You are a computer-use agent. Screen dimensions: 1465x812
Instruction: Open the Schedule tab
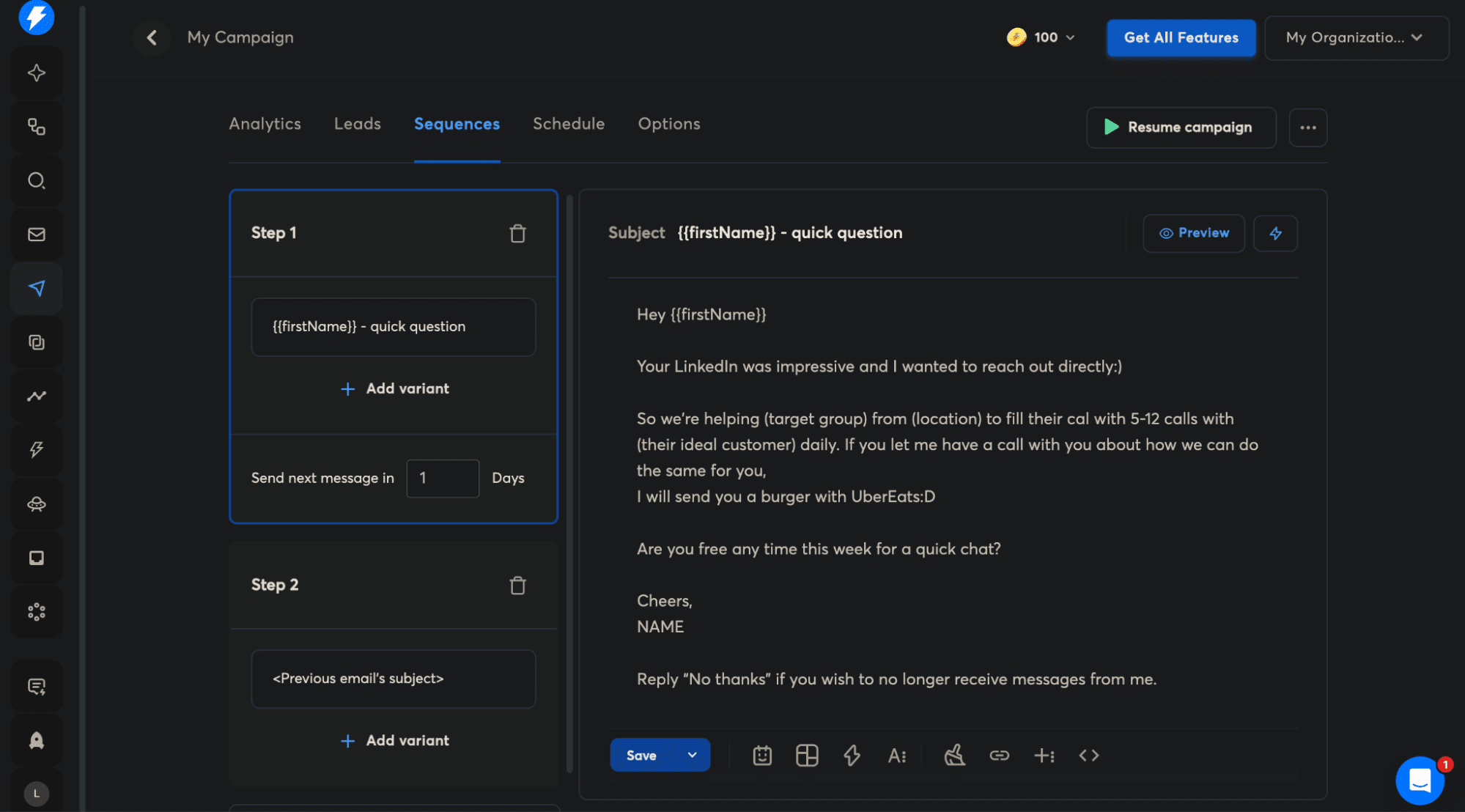(x=569, y=124)
